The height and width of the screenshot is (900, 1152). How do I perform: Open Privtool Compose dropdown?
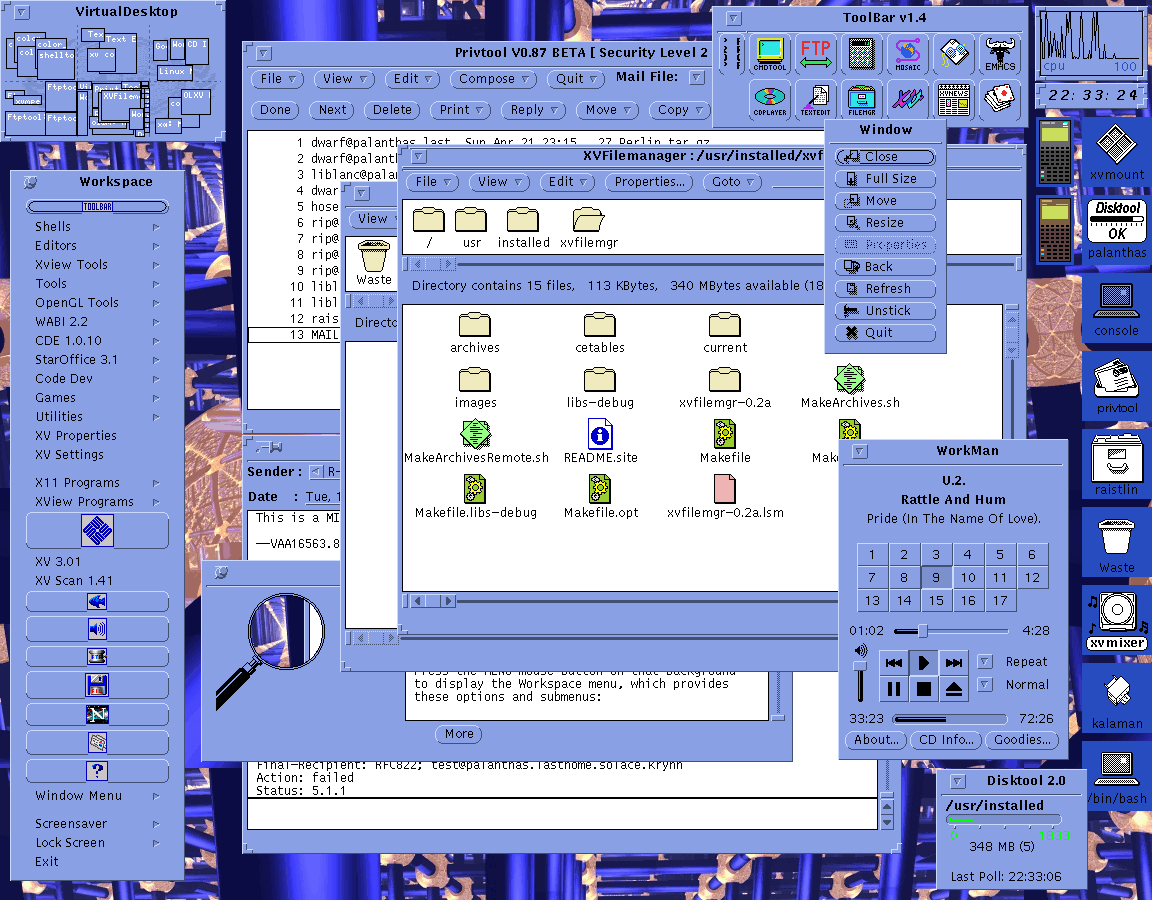click(493, 79)
